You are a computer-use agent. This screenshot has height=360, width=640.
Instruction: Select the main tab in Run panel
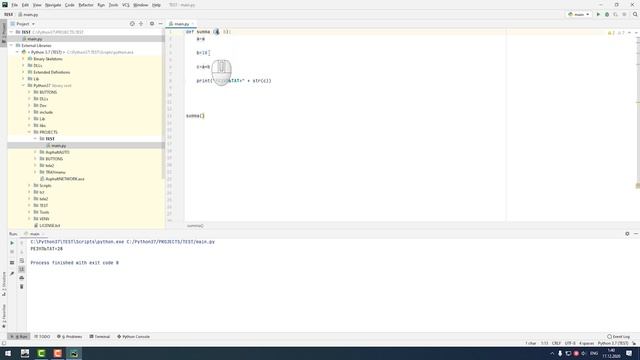coord(35,234)
